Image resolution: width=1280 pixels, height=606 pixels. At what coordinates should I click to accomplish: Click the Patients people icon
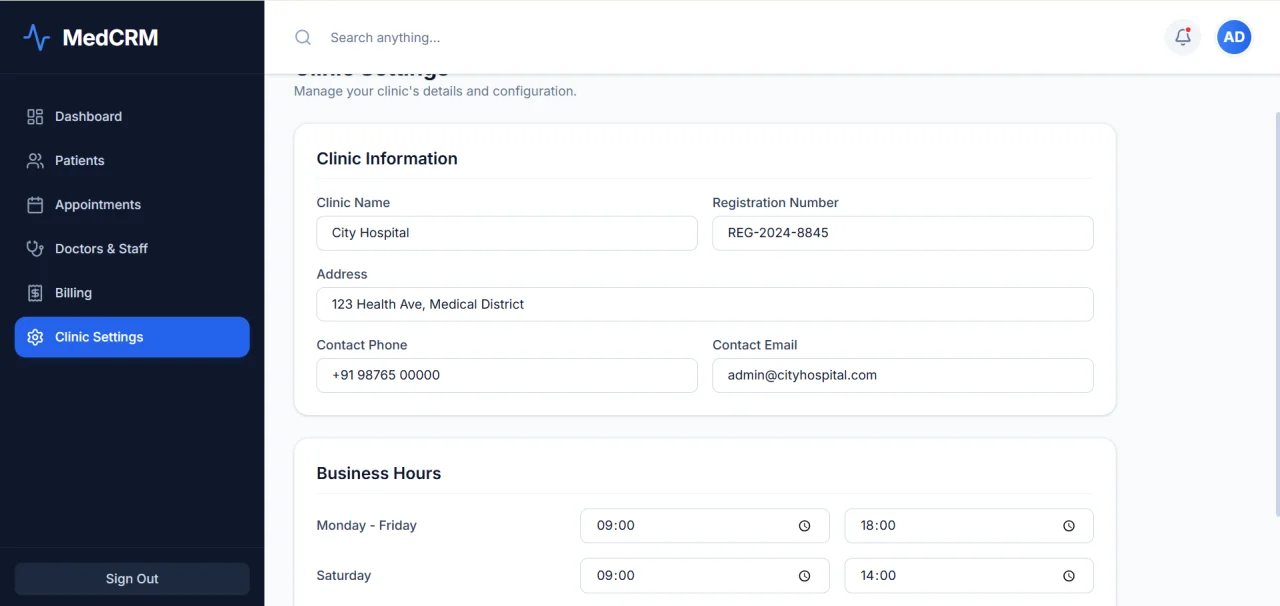(x=35, y=161)
